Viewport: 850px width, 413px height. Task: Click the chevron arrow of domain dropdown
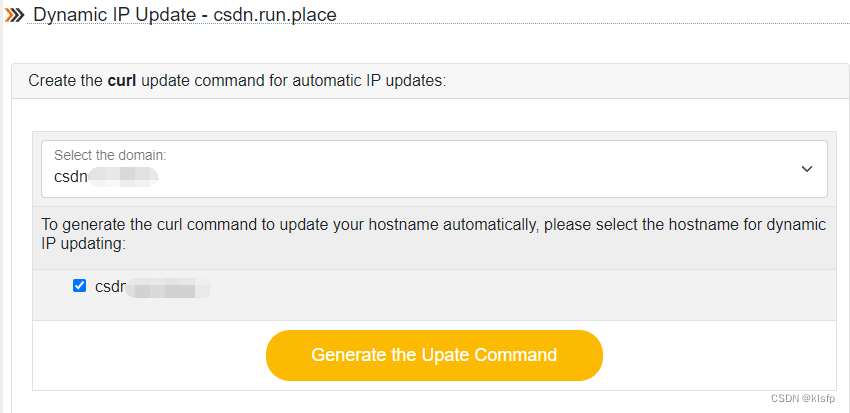807,169
